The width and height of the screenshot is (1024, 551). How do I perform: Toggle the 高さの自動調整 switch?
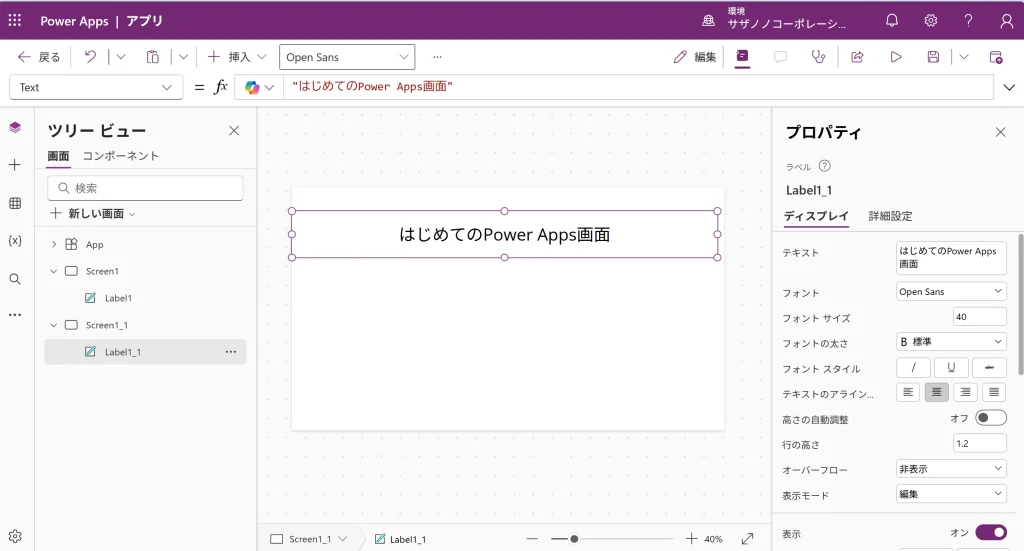tap(990, 418)
